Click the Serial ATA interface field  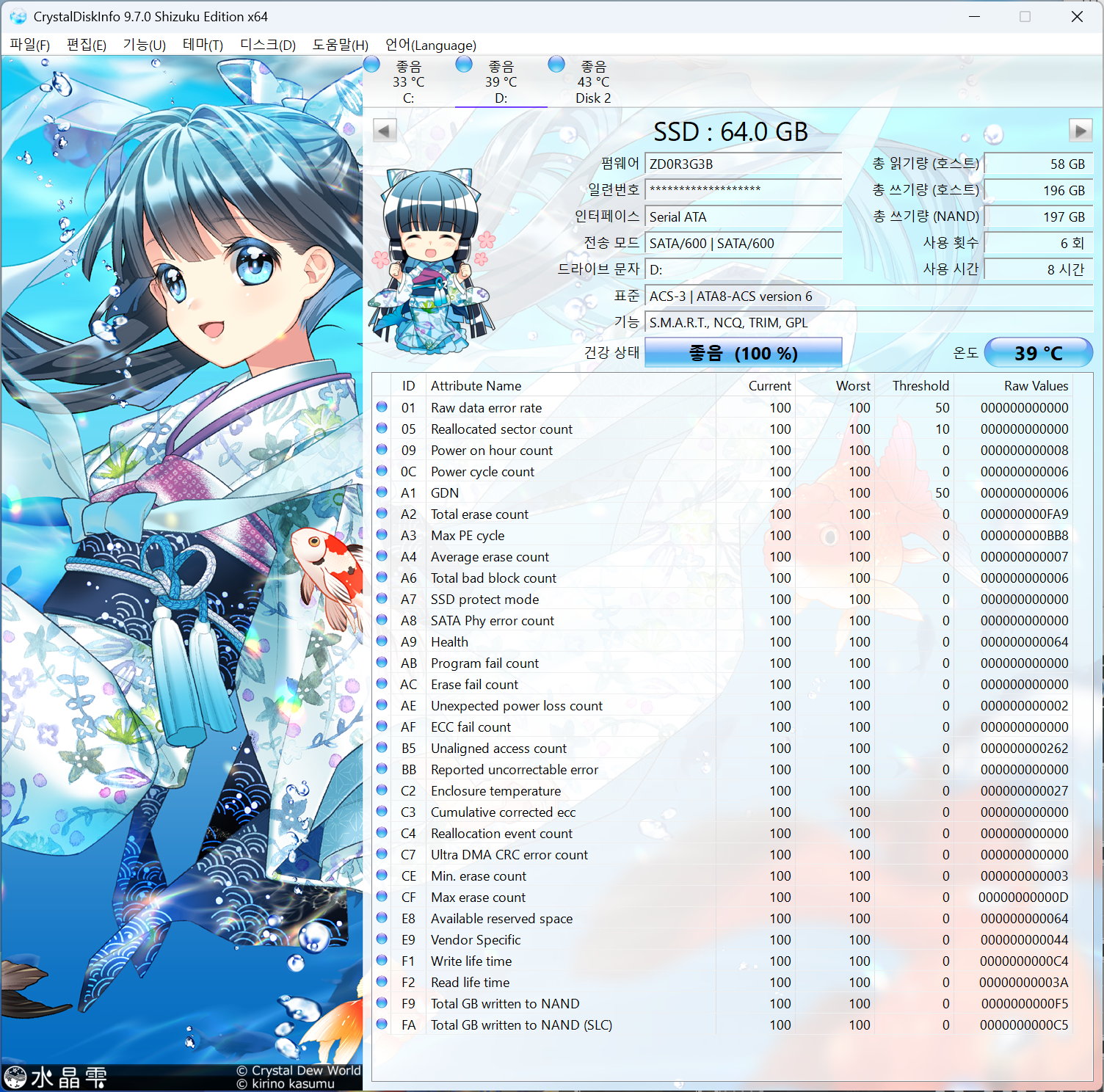[x=743, y=216]
